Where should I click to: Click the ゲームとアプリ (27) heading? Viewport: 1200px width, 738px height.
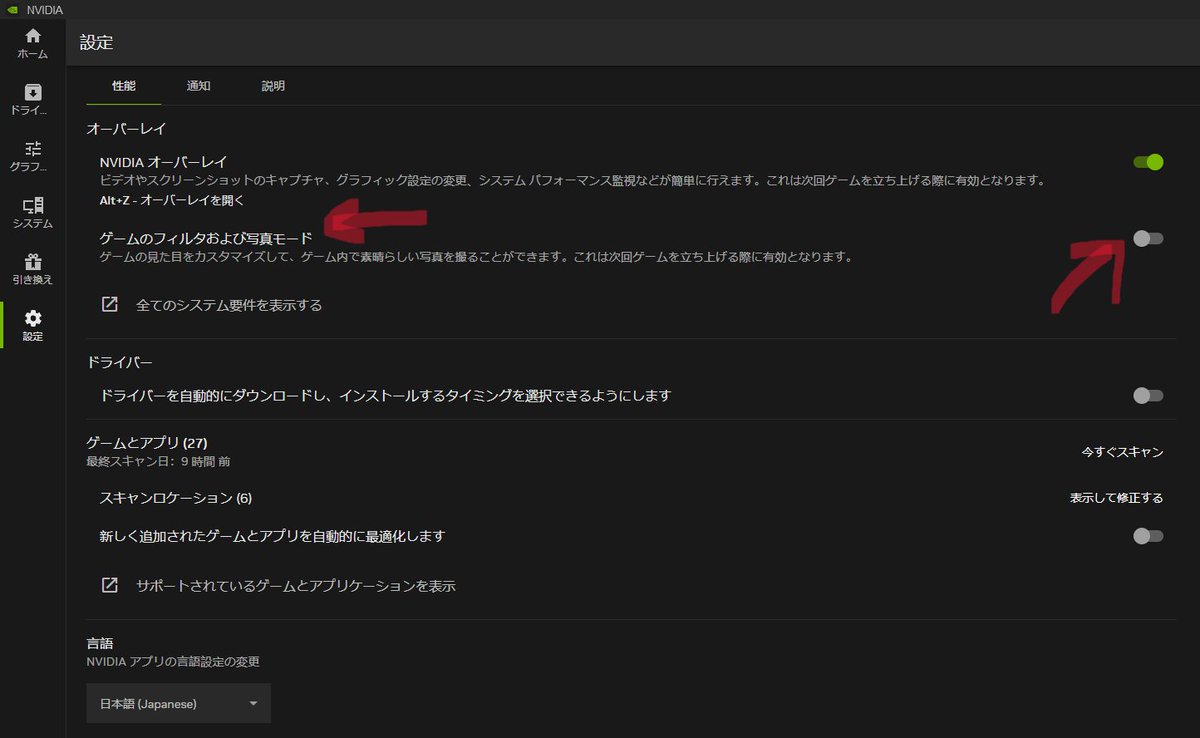pyautogui.click(x=147, y=443)
